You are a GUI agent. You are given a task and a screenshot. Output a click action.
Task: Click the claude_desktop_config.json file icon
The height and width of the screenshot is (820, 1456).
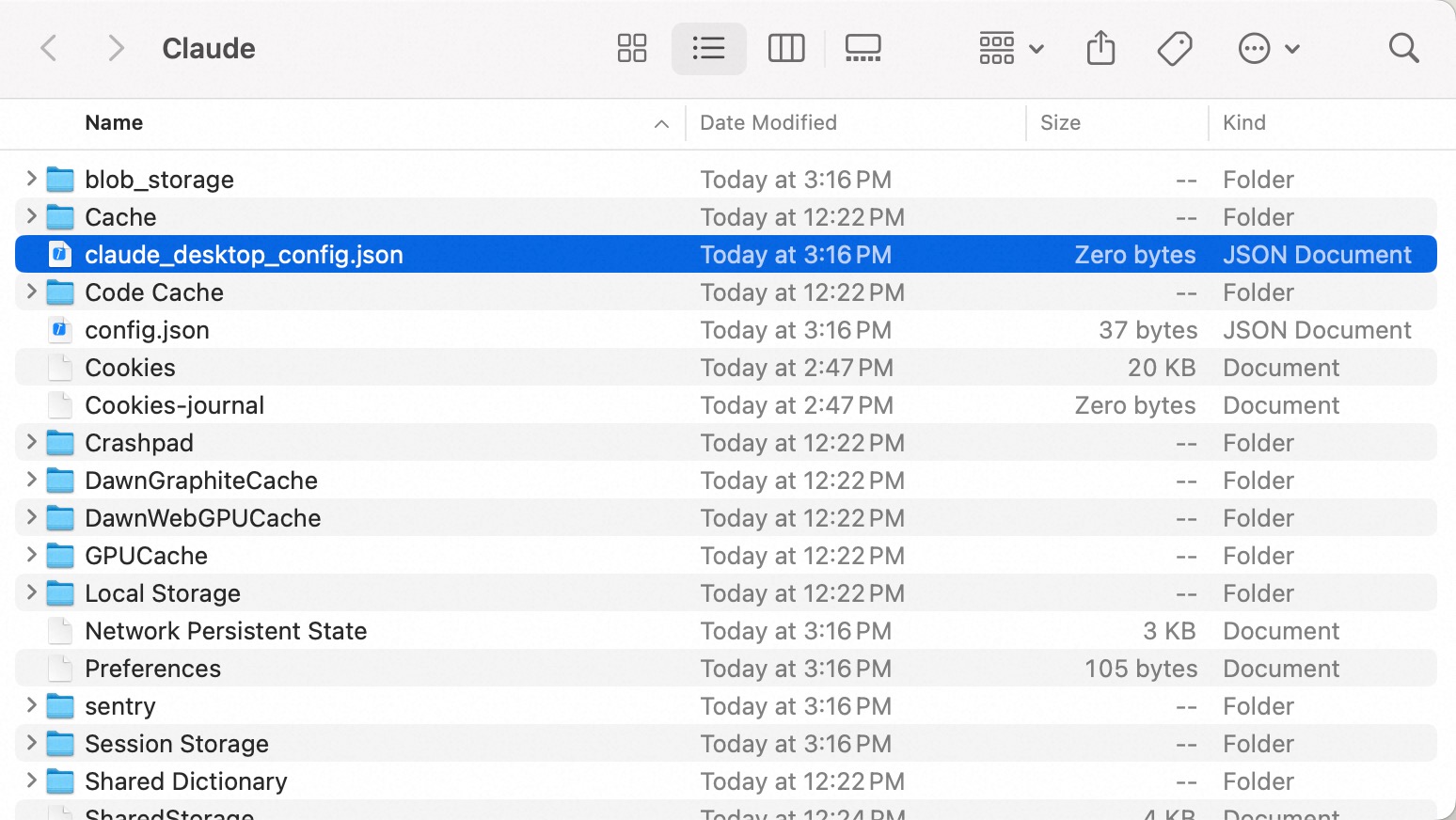pos(60,254)
